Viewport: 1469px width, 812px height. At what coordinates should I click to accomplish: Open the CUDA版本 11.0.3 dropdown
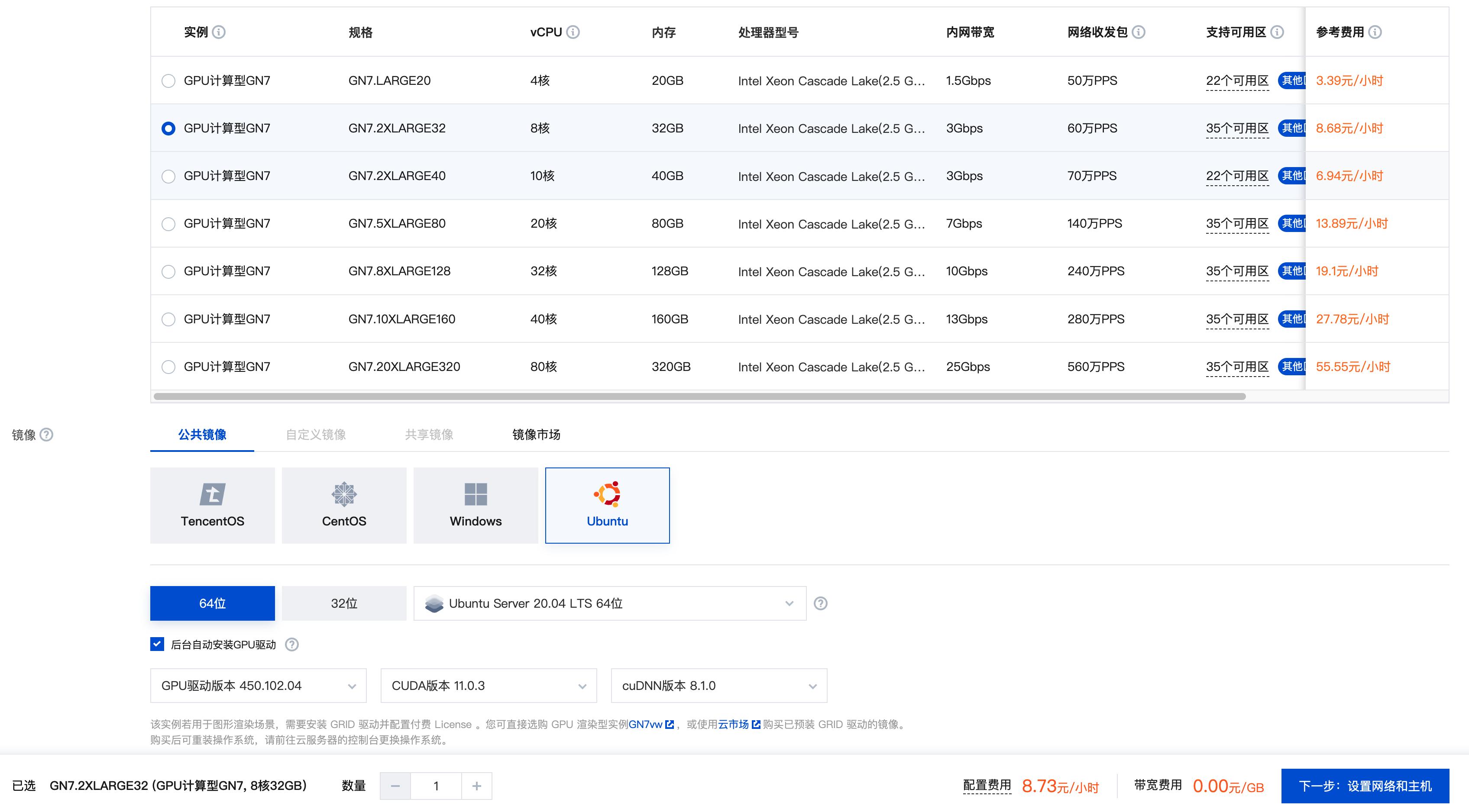(488, 686)
